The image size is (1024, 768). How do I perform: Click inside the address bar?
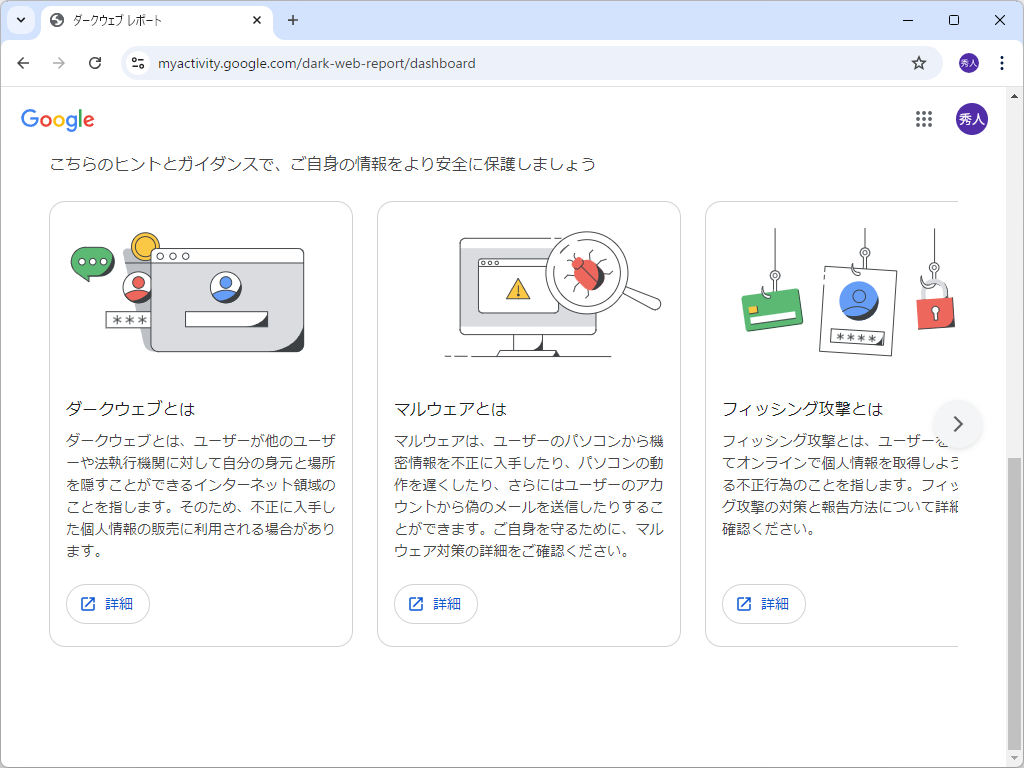click(400, 62)
